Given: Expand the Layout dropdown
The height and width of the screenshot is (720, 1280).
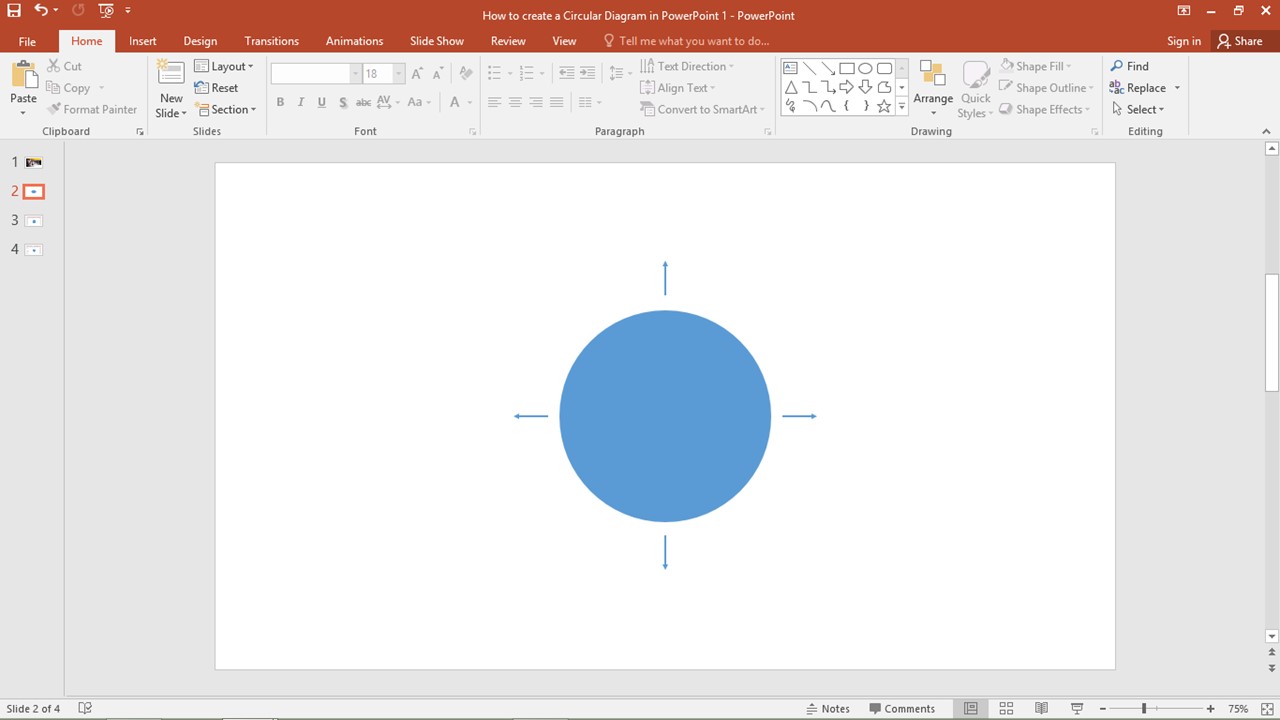Looking at the screenshot, I should (224, 66).
